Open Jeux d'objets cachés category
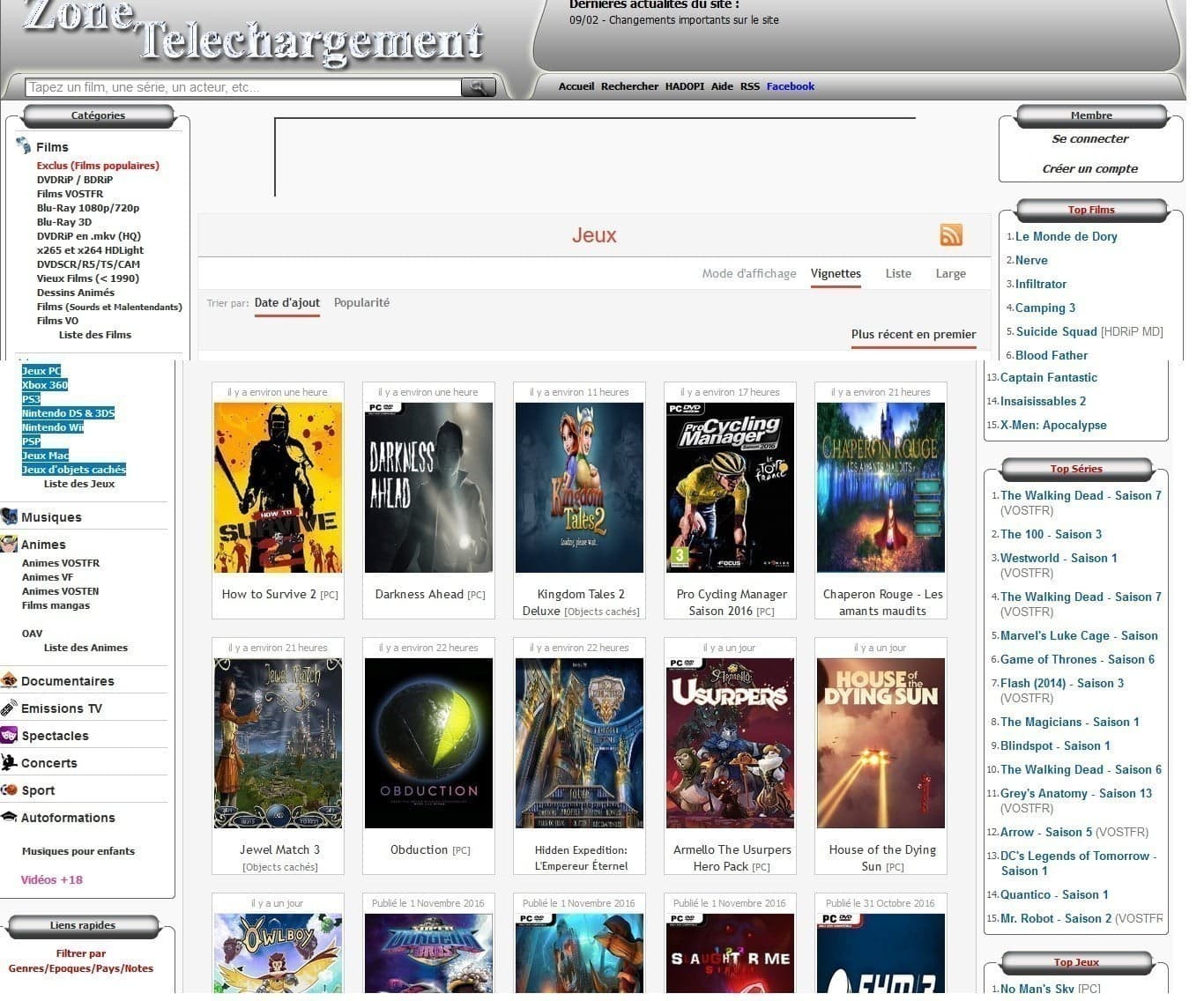This screenshot has width=1204, height=1001. click(x=74, y=470)
